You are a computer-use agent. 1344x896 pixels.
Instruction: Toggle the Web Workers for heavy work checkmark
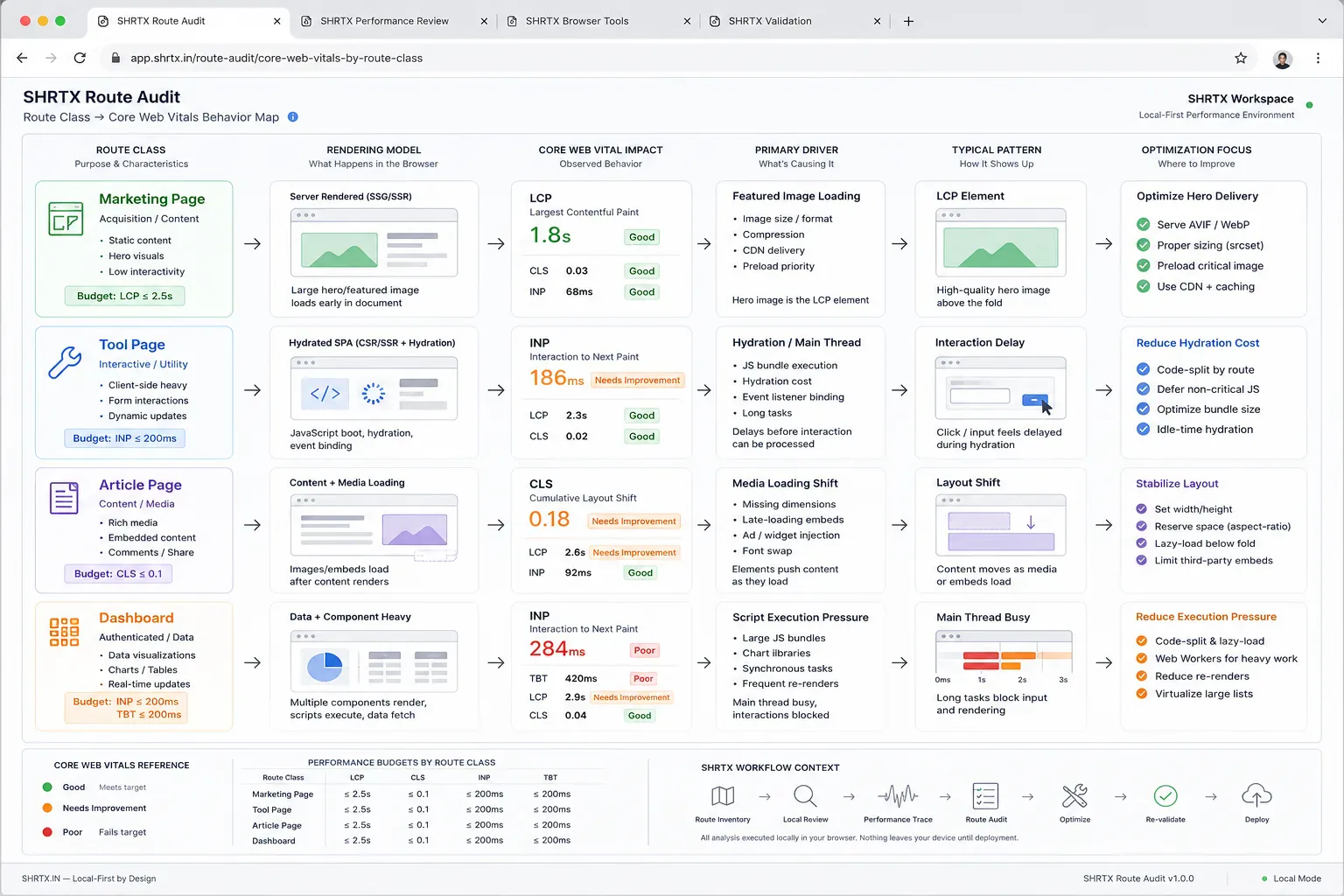[1141, 659]
